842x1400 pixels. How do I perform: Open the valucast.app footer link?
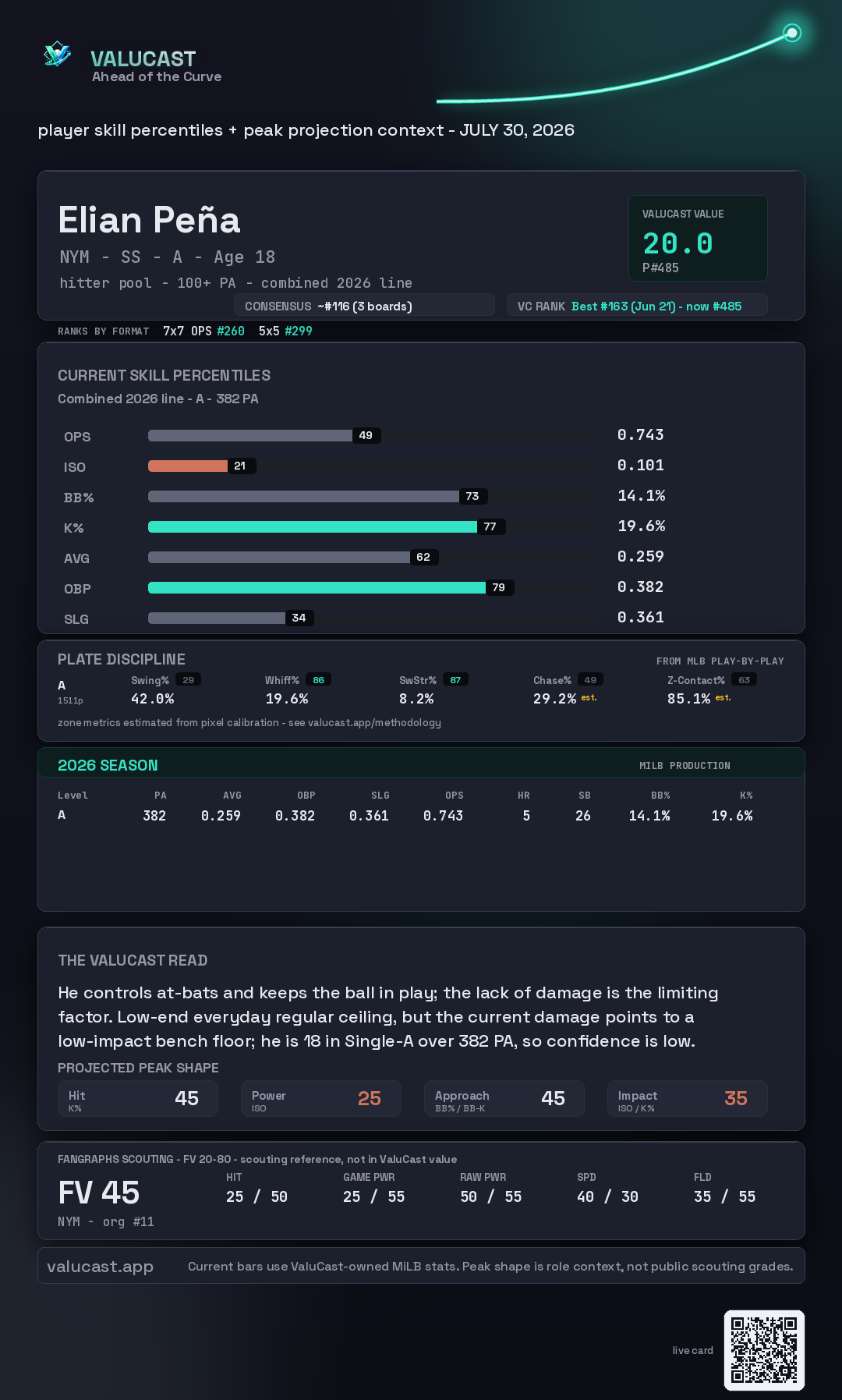point(100,1267)
